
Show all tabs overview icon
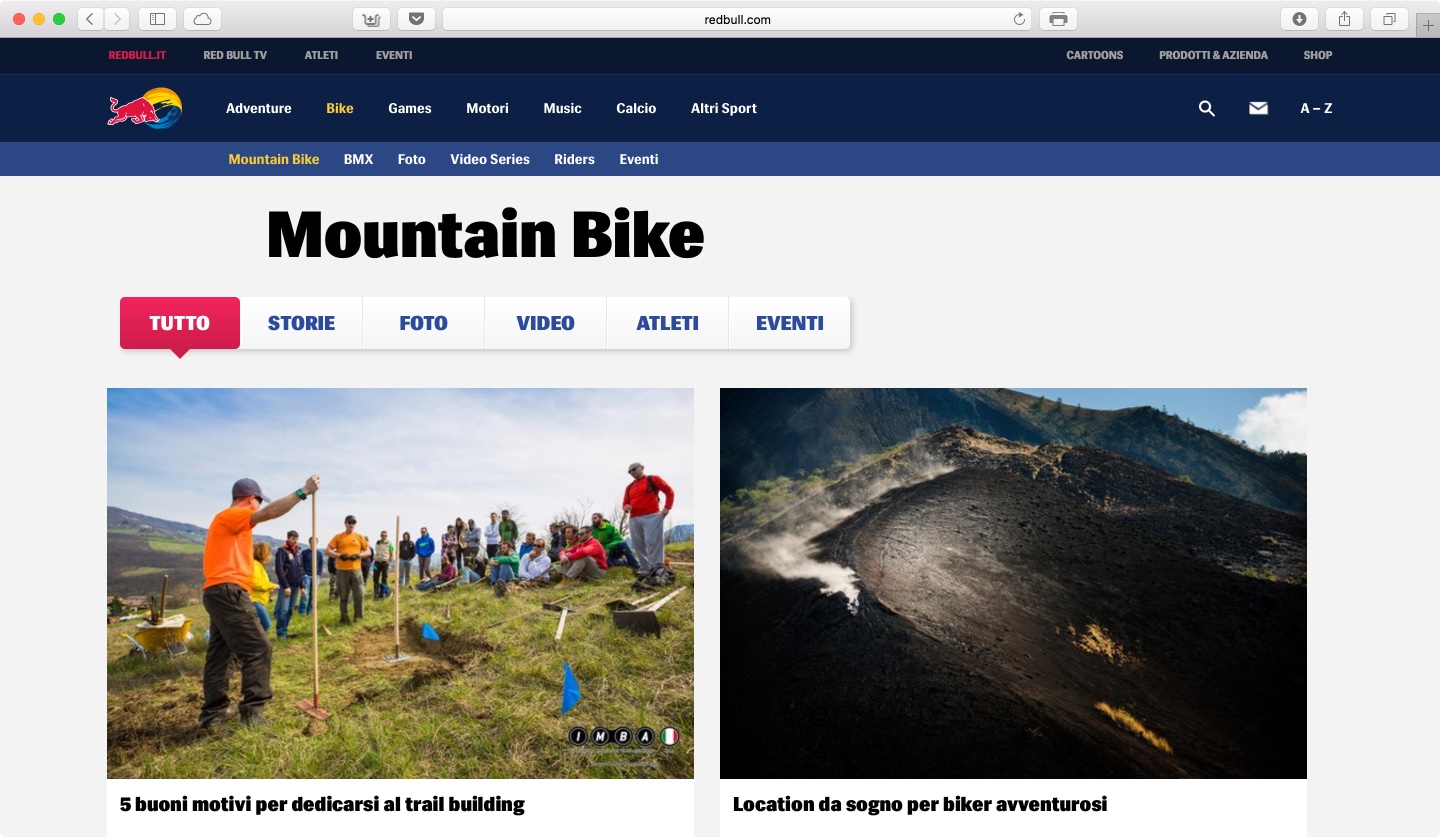(1390, 19)
